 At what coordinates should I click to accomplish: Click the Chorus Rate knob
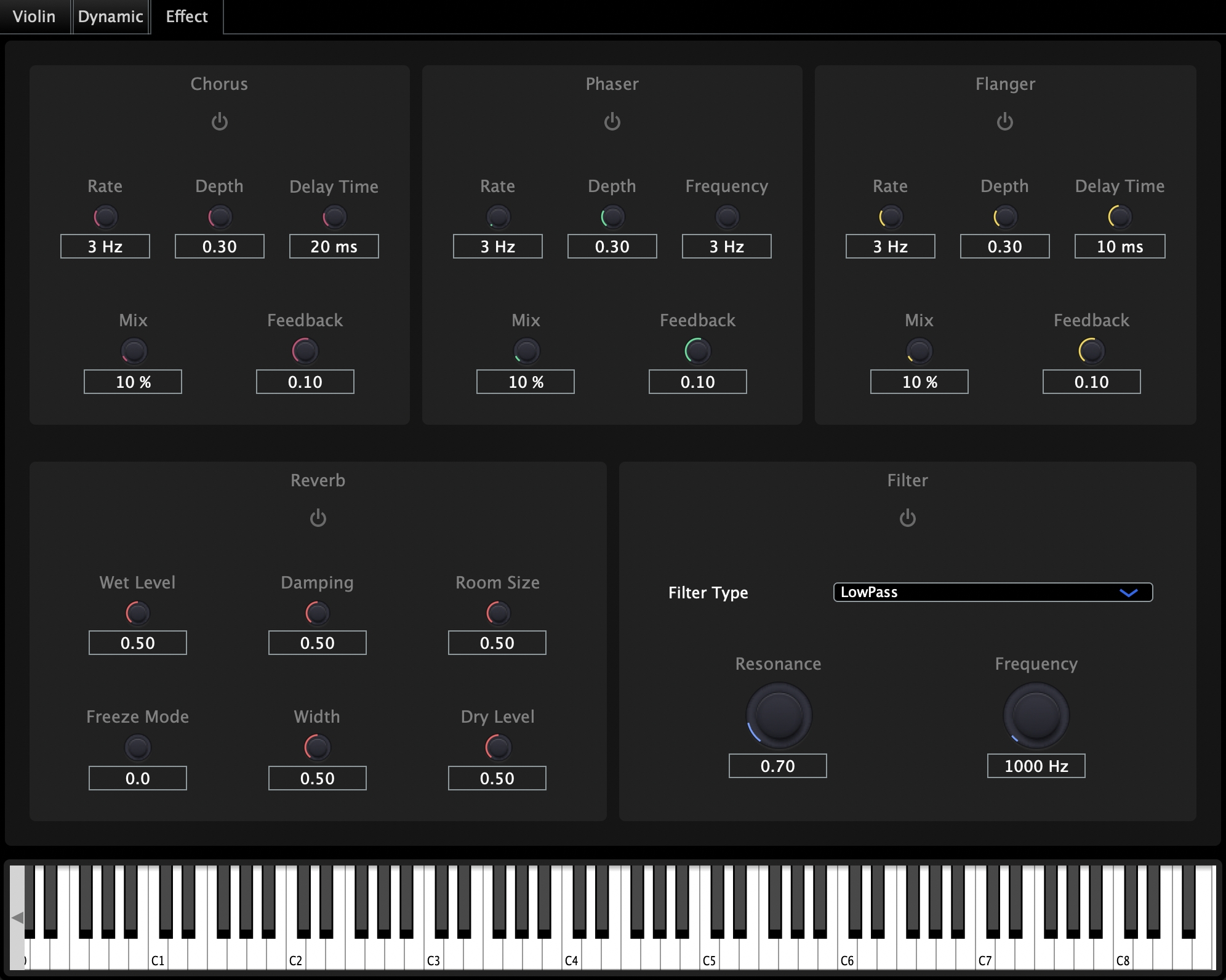[105, 217]
